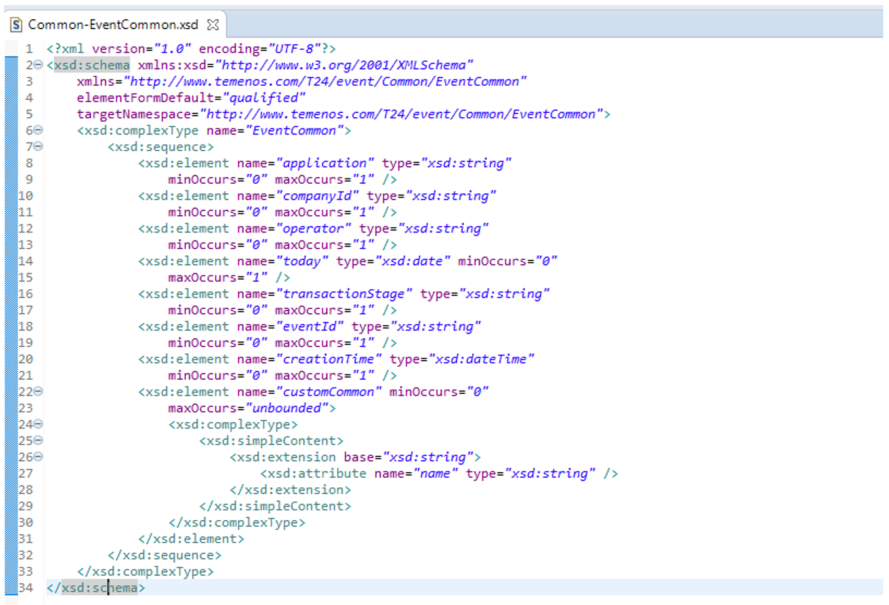Click the "xsd:dateTime" type of creationTime
This screenshot has width=889, height=605.
pyautogui.click(x=476, y=359)
